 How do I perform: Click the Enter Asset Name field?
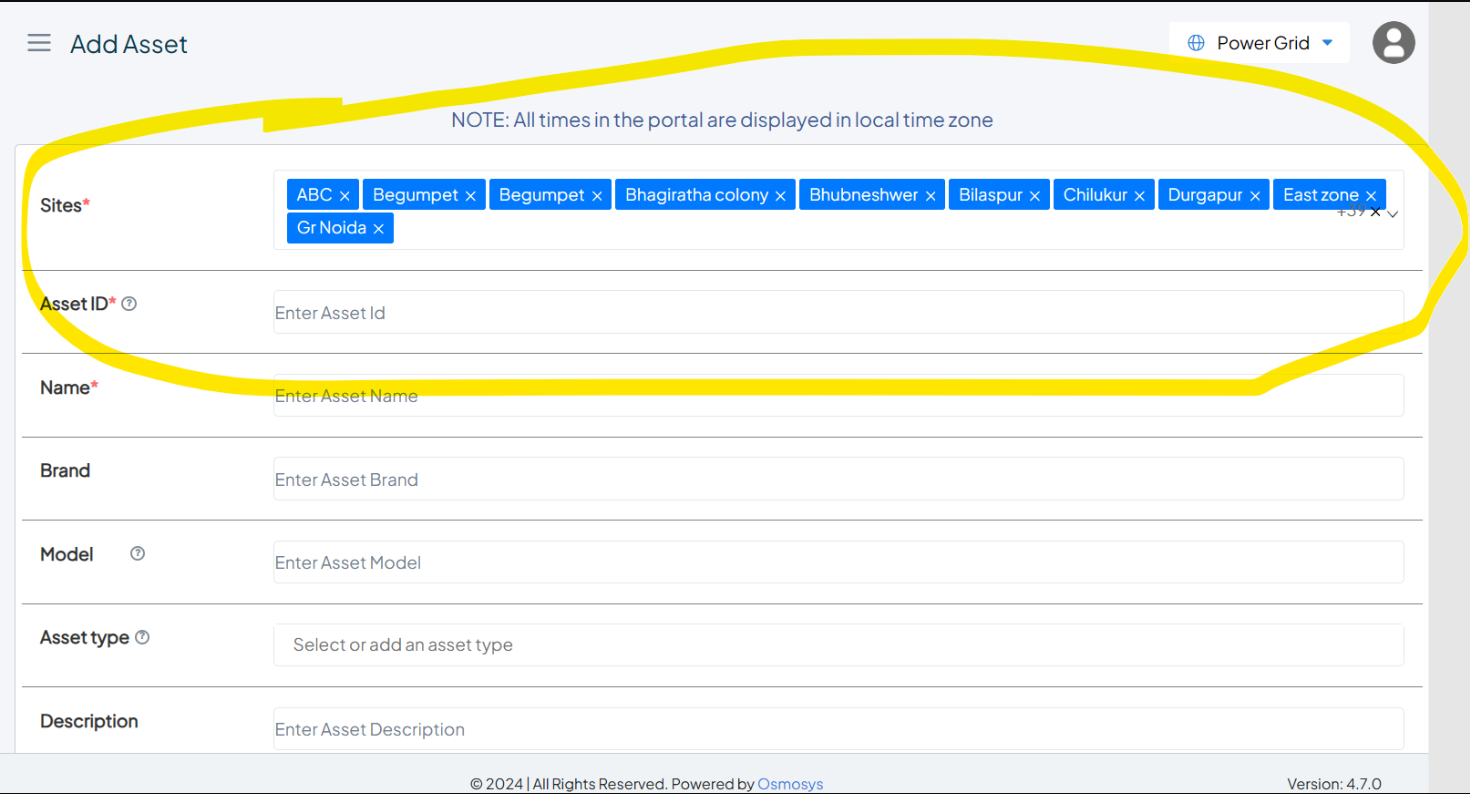(x=838, y=396)
